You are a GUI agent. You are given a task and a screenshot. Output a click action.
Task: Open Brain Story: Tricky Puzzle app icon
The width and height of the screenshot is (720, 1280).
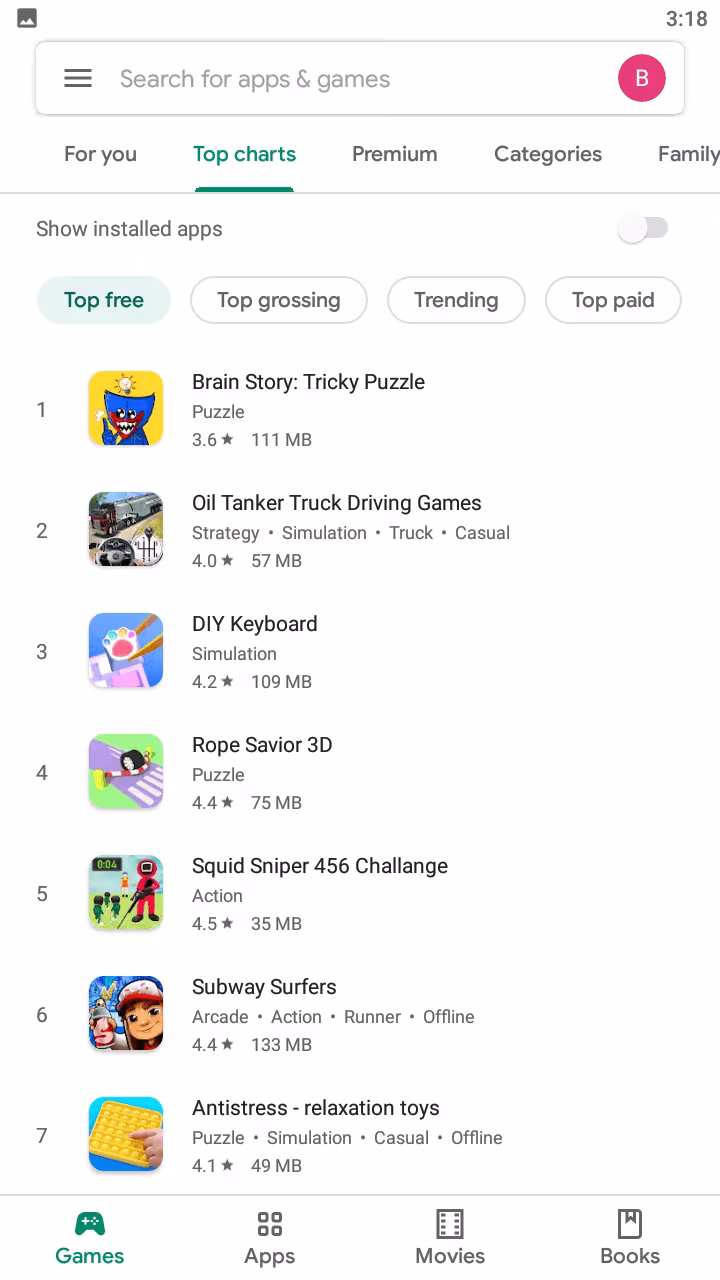(126, 409)
